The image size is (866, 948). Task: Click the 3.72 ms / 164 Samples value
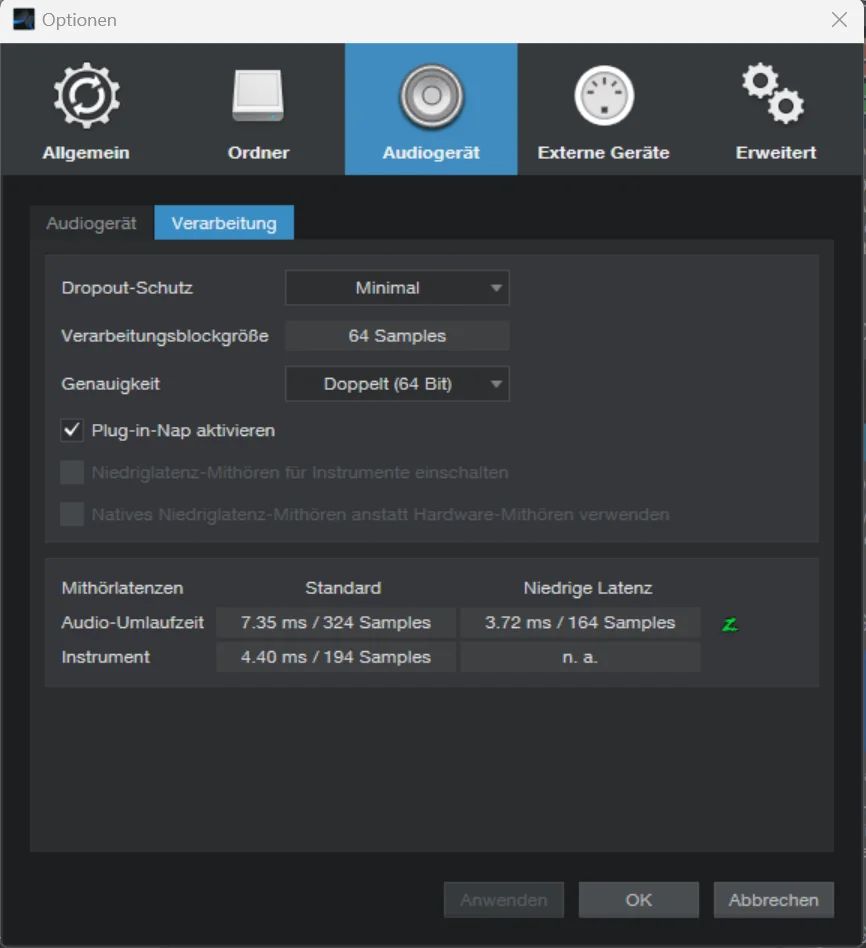click(x=580, y=622)
